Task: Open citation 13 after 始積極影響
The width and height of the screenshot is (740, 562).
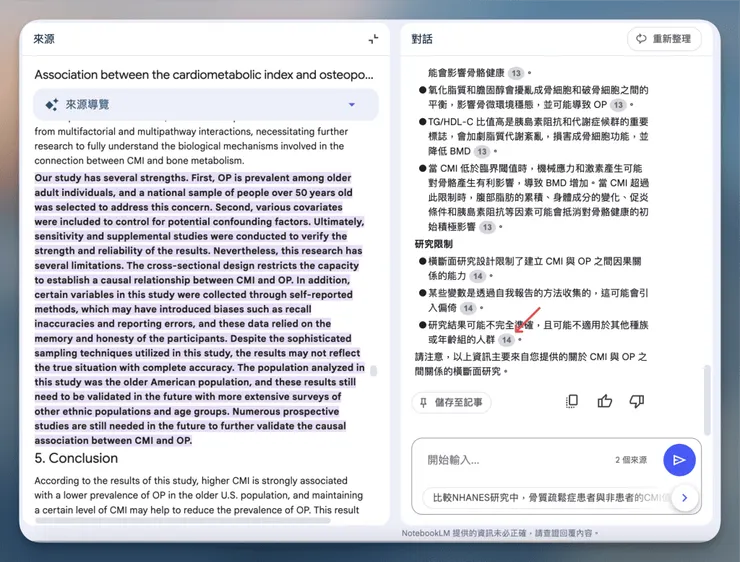Action: click(487, 227)
